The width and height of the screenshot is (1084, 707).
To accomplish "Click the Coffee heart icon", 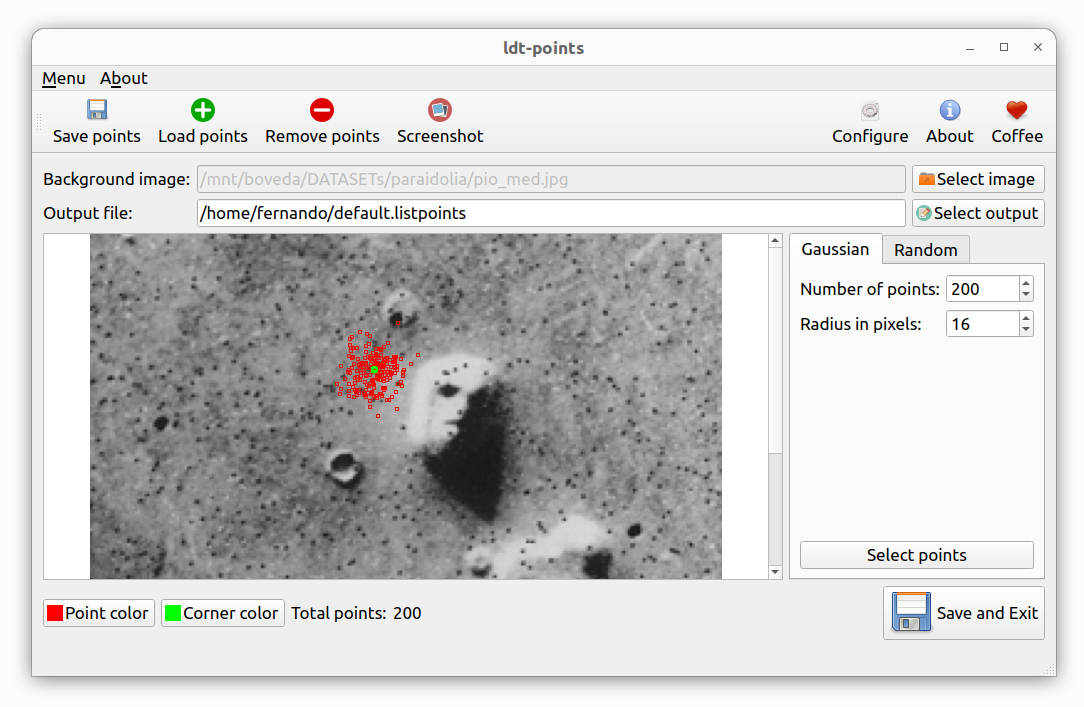I will 1016,110.
